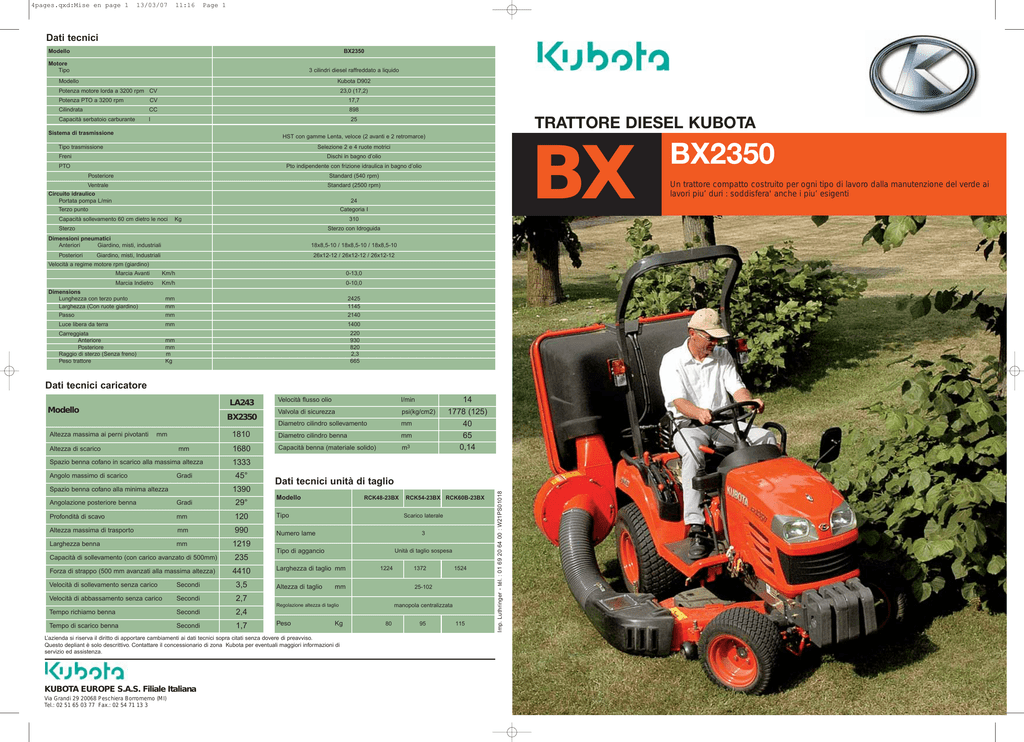The image size is (1024, 742).
Task: Click the 'Luce libera da terra' row label
Action: pos(83,325)
